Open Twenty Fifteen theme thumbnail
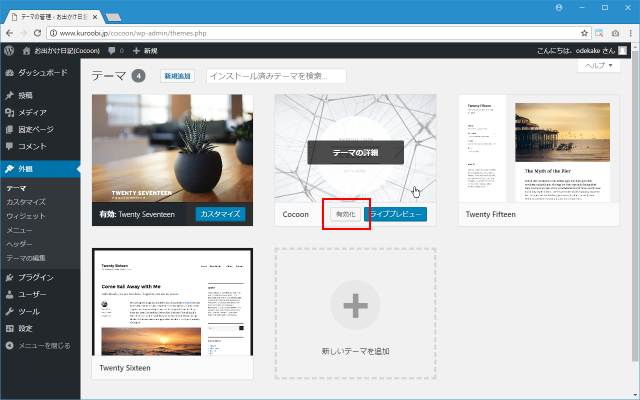The height and width of the screenshot is (400, 640). 539,148
